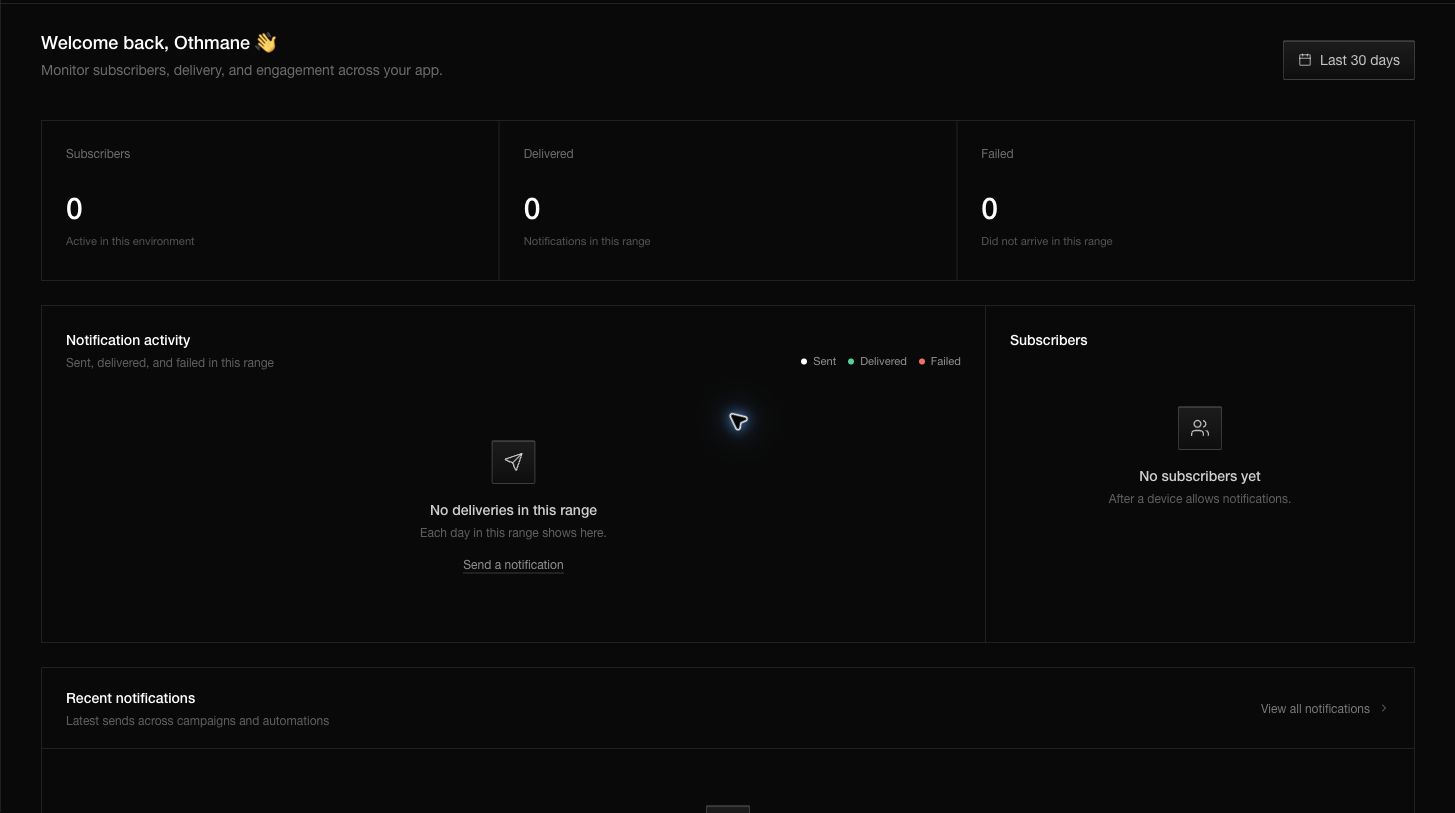The image size is (1455, 813).
Task: Select the Sent legend label
Action: (x=825, y=362)
